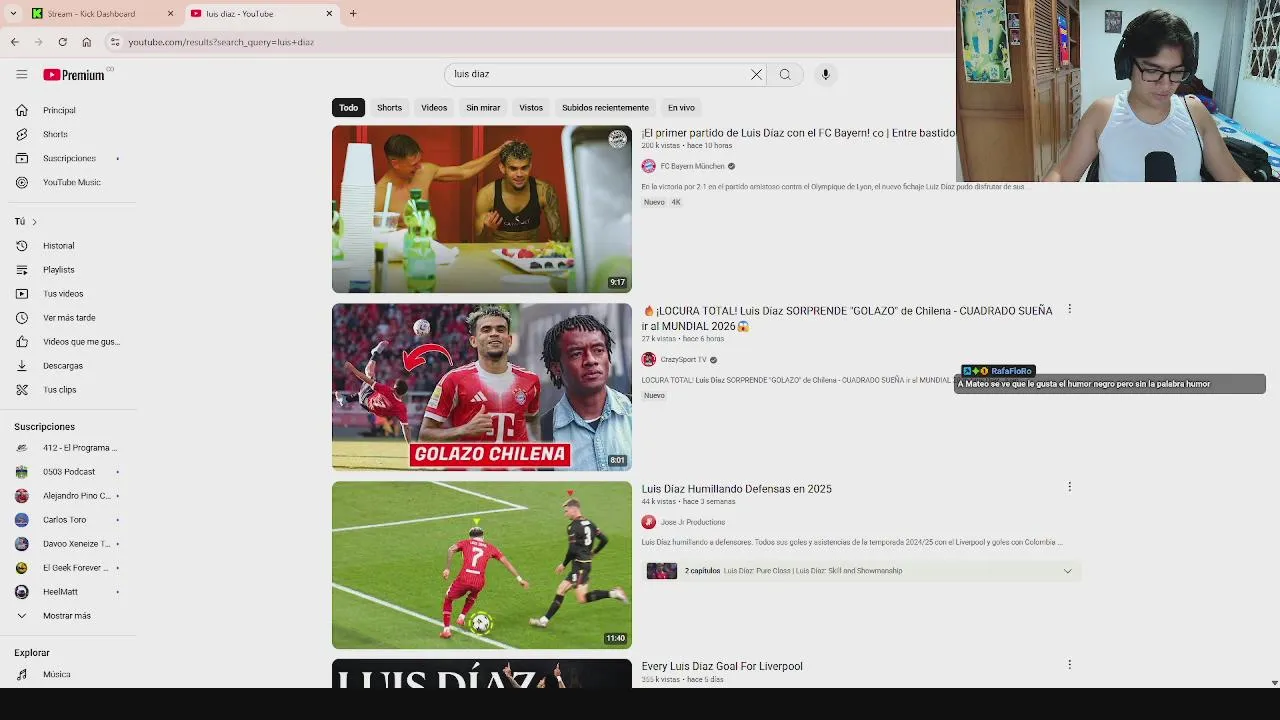1280x720 pixels.
Task: Open a new browser tab
Action: pos(352,13)
